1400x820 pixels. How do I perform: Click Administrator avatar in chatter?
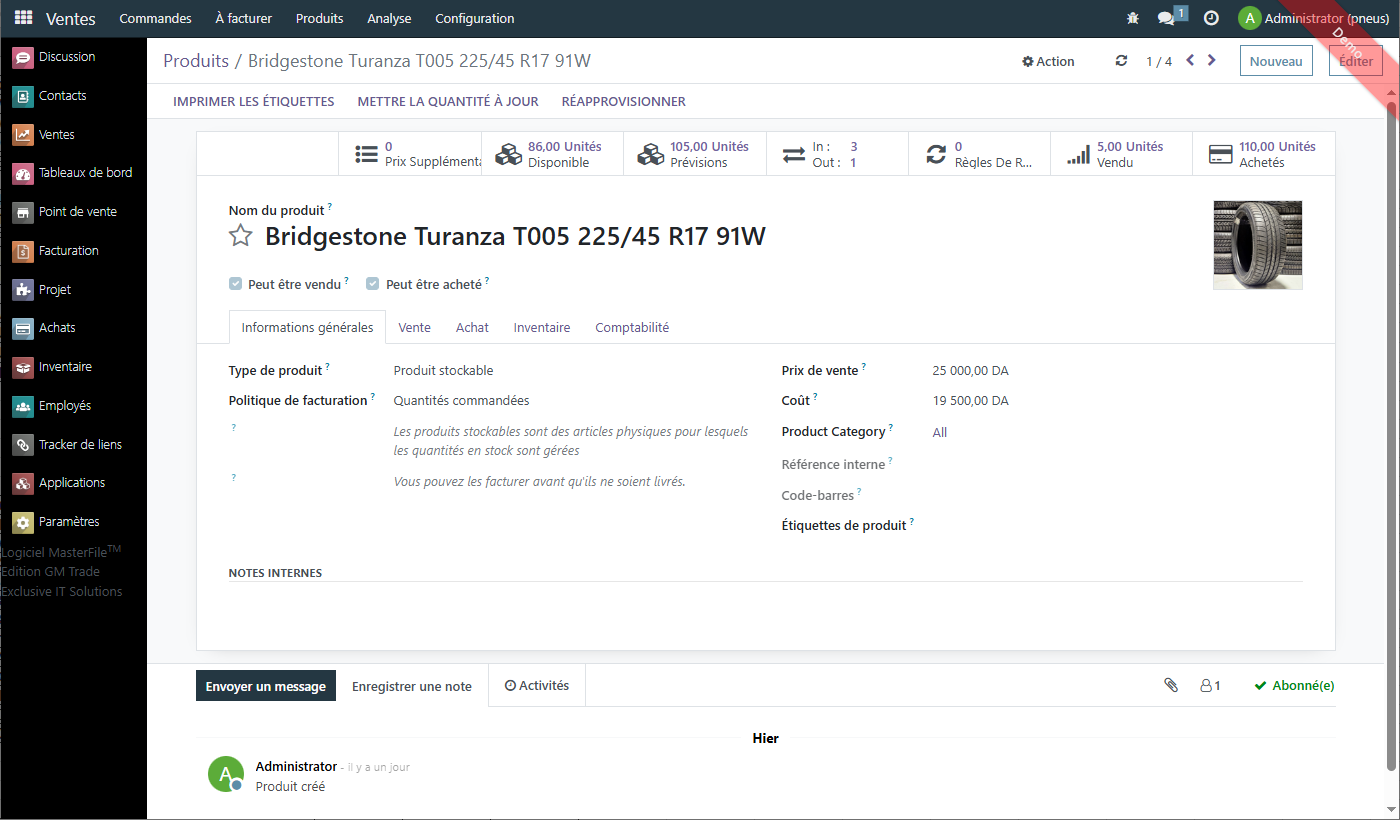226,774
